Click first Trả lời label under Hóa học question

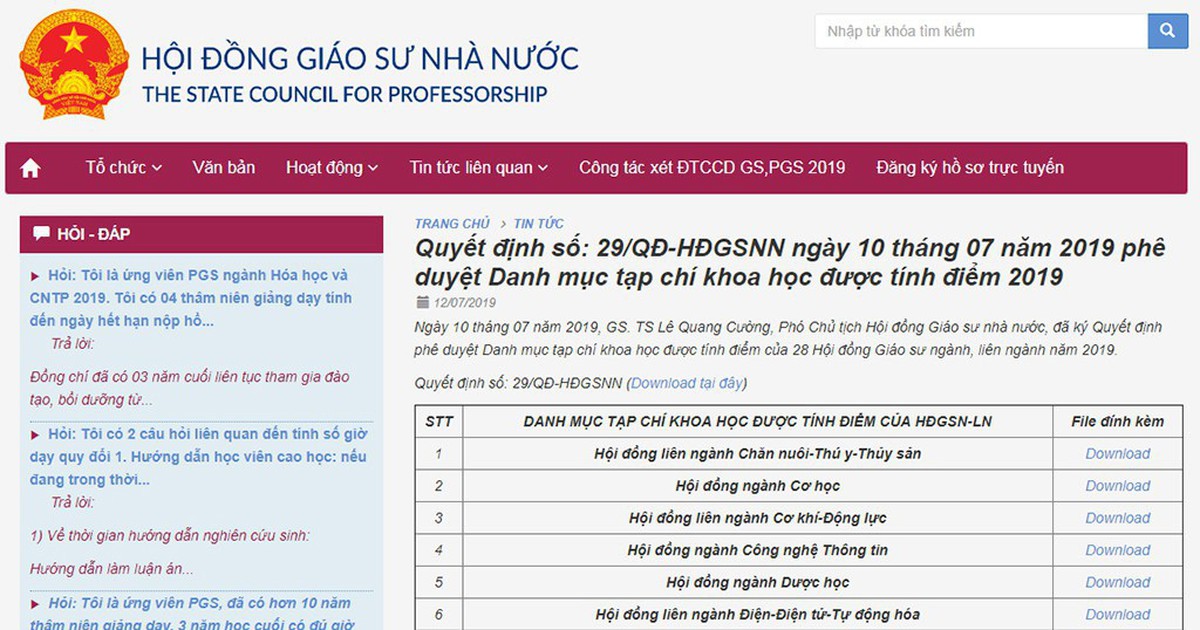[72, 344]
